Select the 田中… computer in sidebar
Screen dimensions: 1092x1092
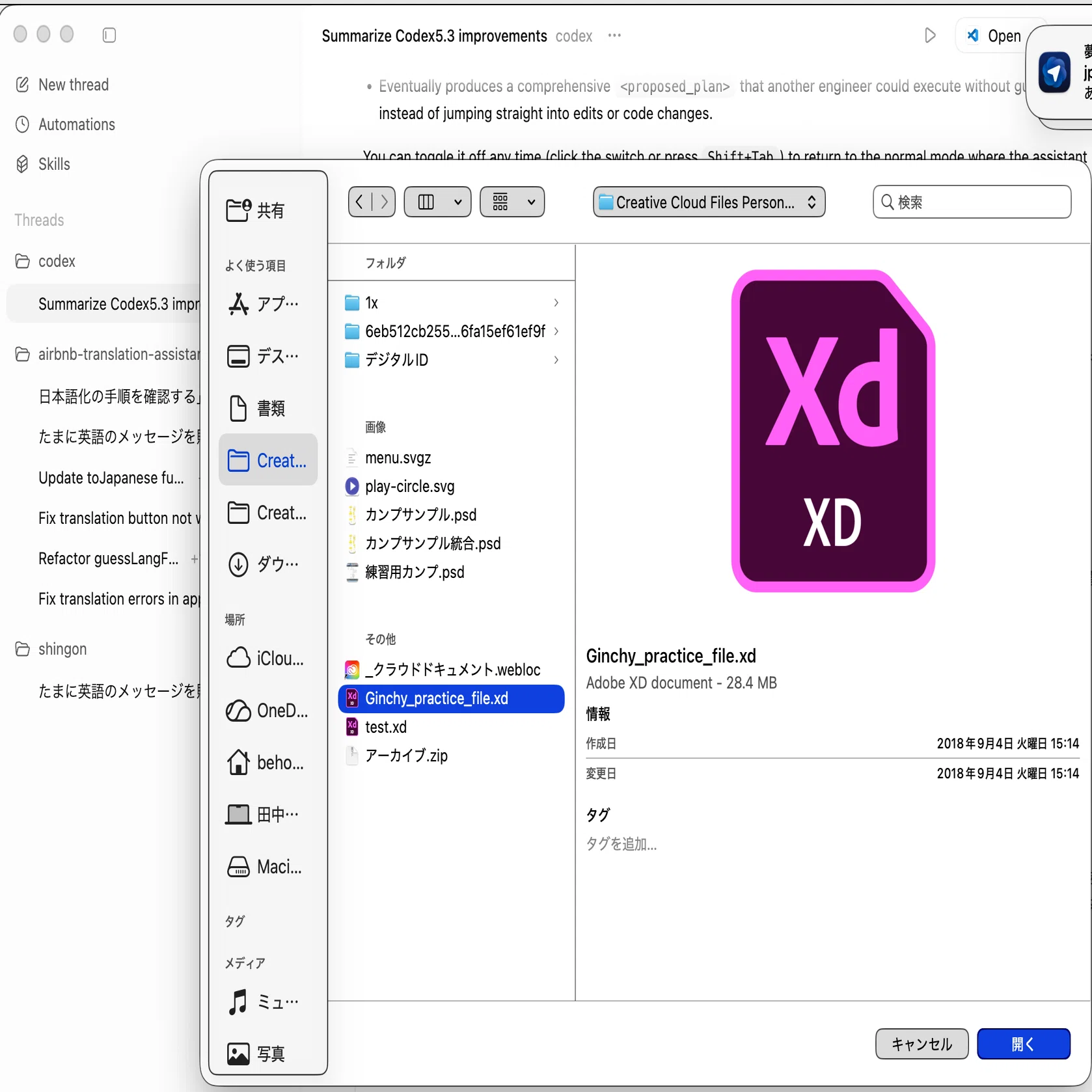coord(268,814)
